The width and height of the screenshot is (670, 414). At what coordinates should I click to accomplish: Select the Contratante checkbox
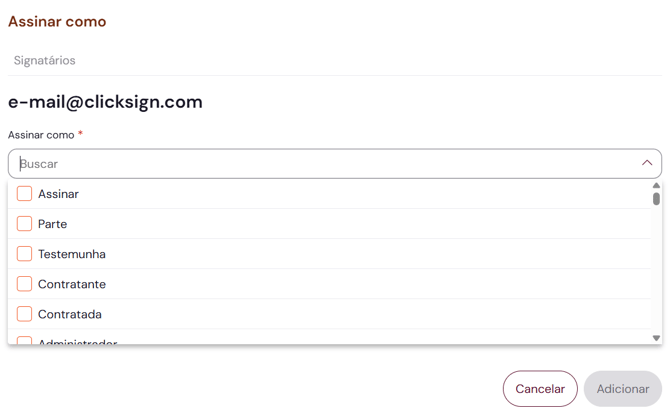point(25,284)
